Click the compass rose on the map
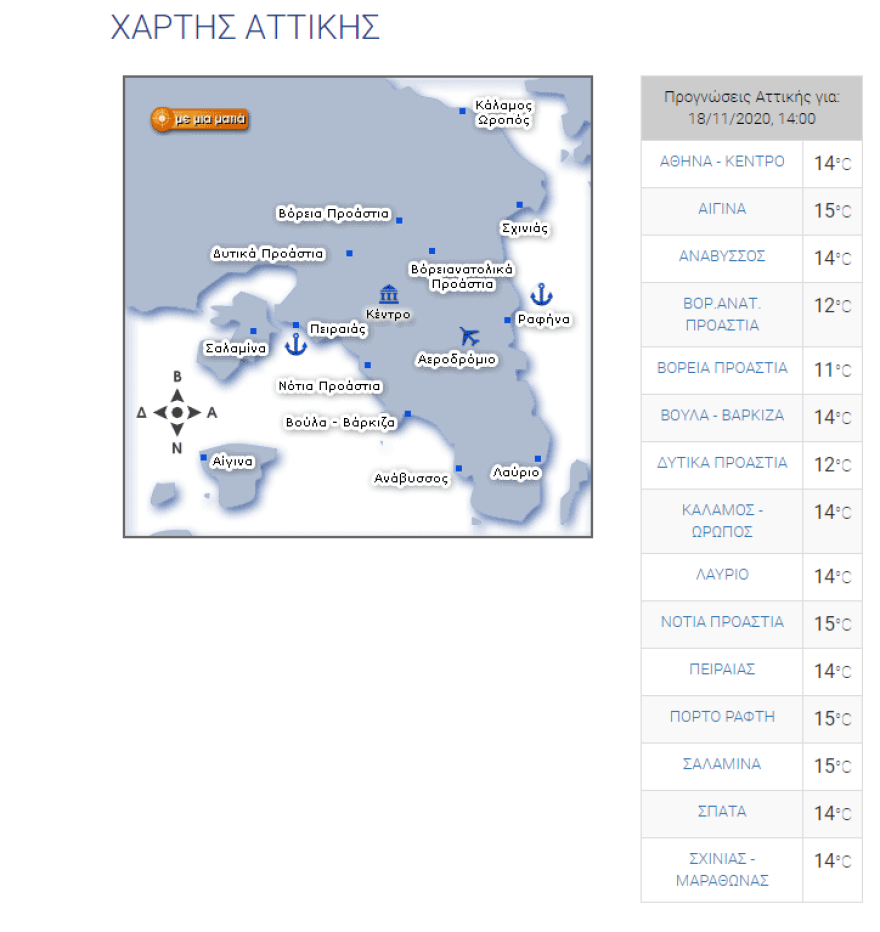 pos(177,412)
